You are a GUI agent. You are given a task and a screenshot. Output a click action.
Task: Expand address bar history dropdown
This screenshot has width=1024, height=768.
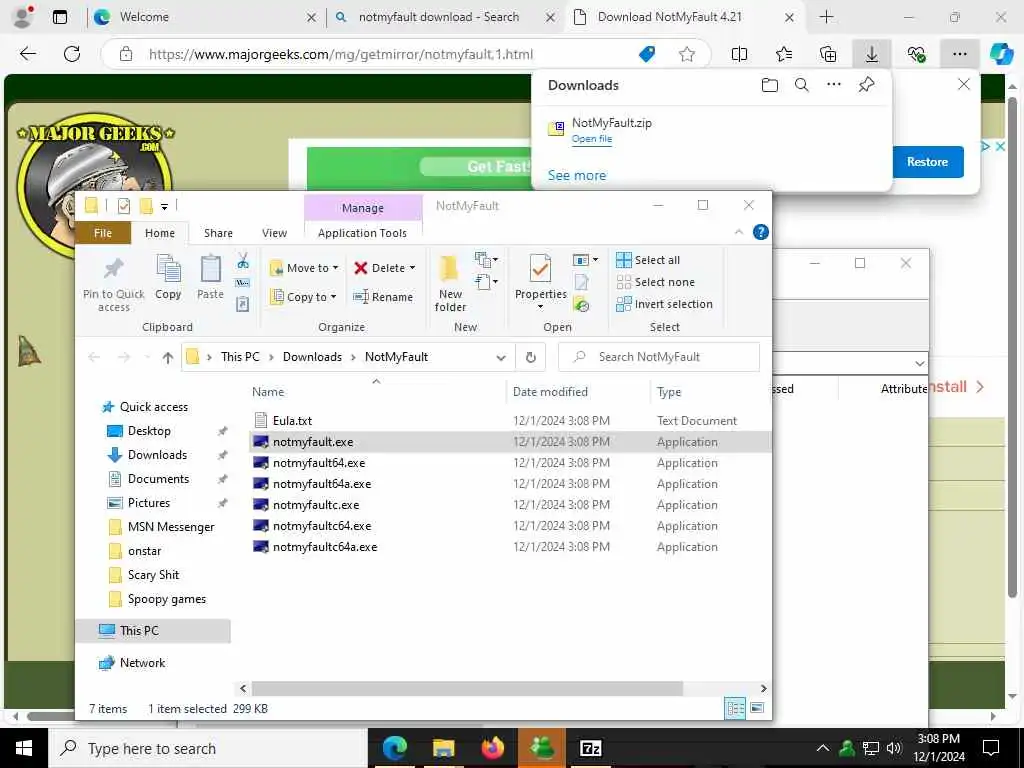pyautogui.click(x=501, y=357)
